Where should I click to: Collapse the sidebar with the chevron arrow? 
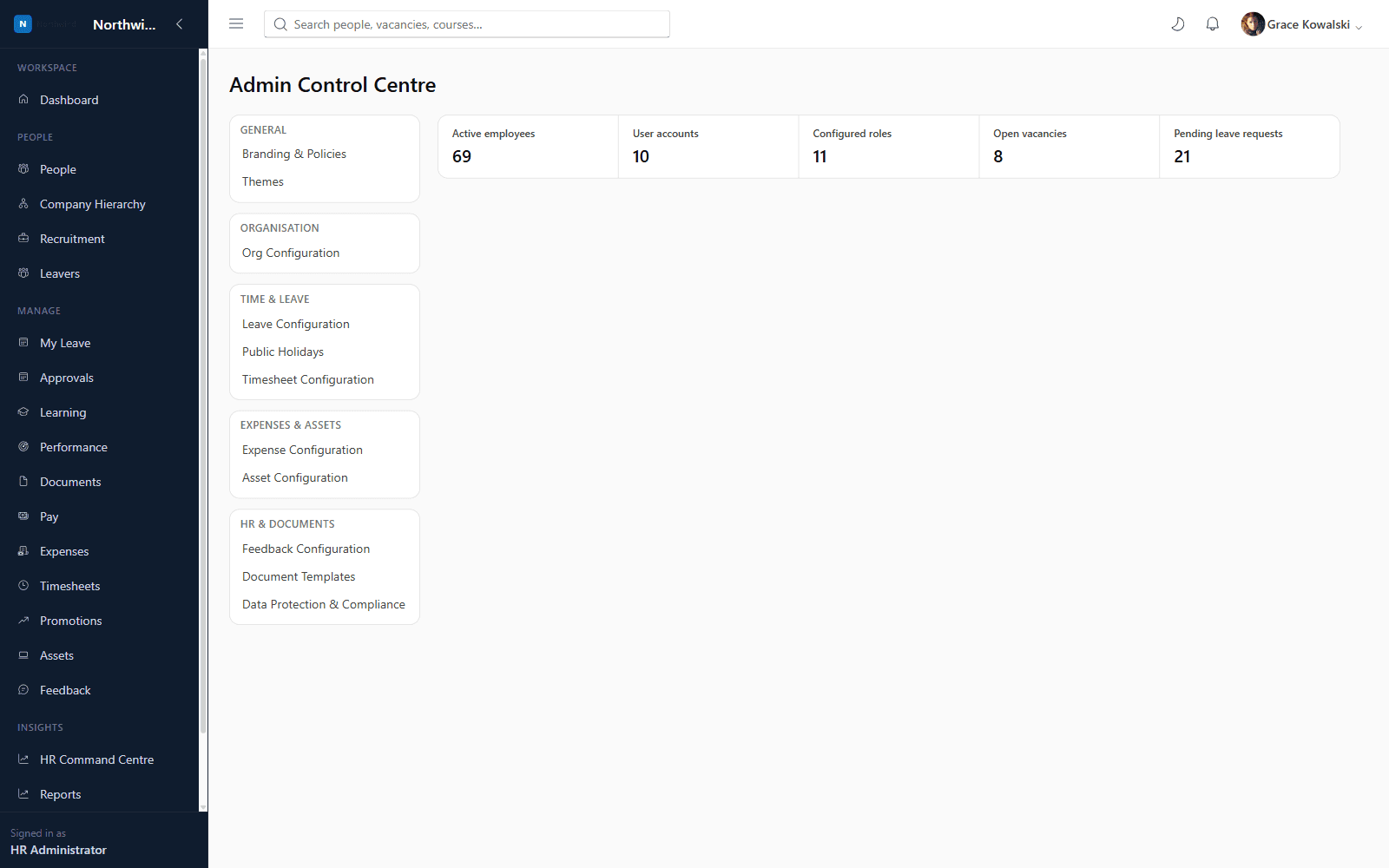pos(180,24)
